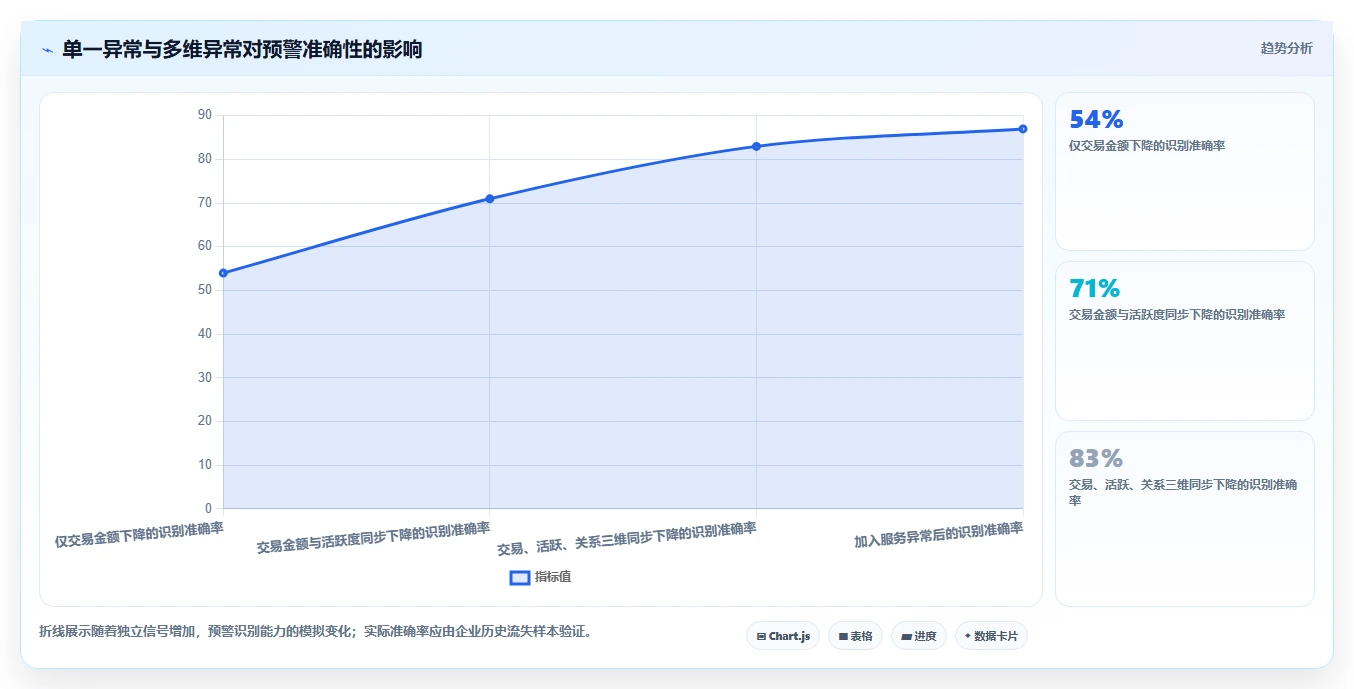Viewport: 1354px width, 689px height.
Task: Select the Chart.js tag
Action: click(x=783, y=636)
